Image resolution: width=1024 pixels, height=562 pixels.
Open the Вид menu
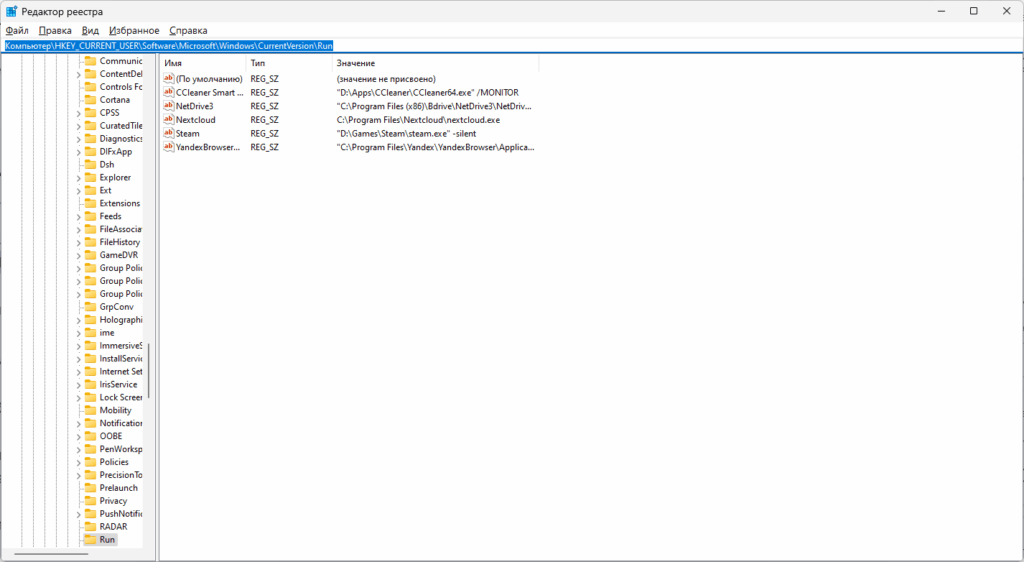pyautogui.click(x=90, y=31)
